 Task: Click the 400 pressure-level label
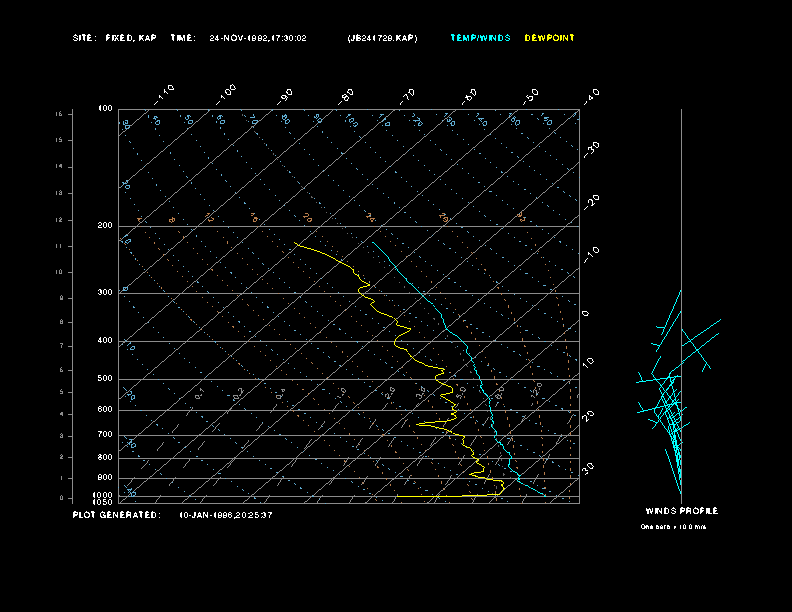[x=105, y=340]
